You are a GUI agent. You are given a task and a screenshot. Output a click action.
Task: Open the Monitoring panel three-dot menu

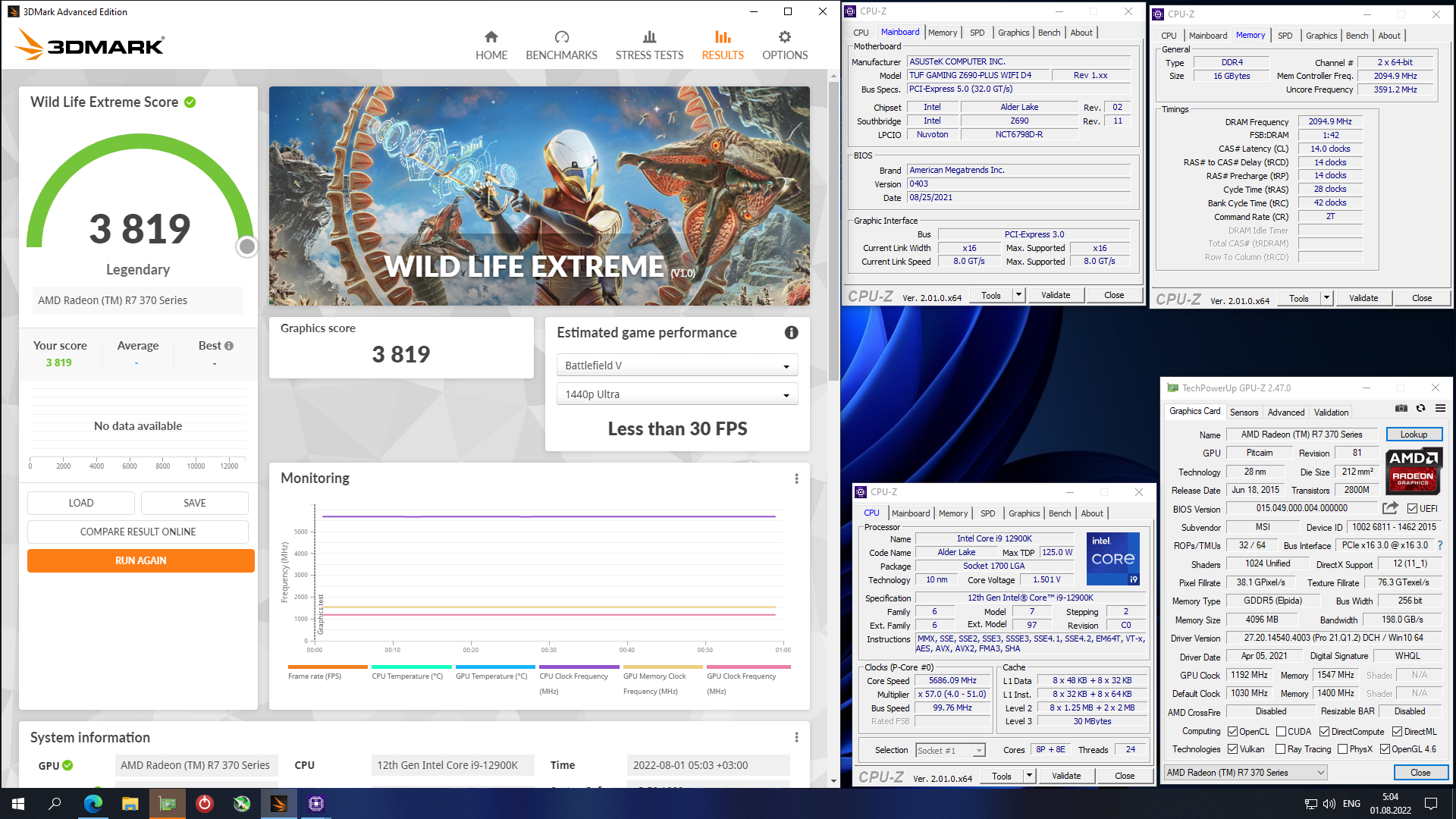(x=796, y=479)
